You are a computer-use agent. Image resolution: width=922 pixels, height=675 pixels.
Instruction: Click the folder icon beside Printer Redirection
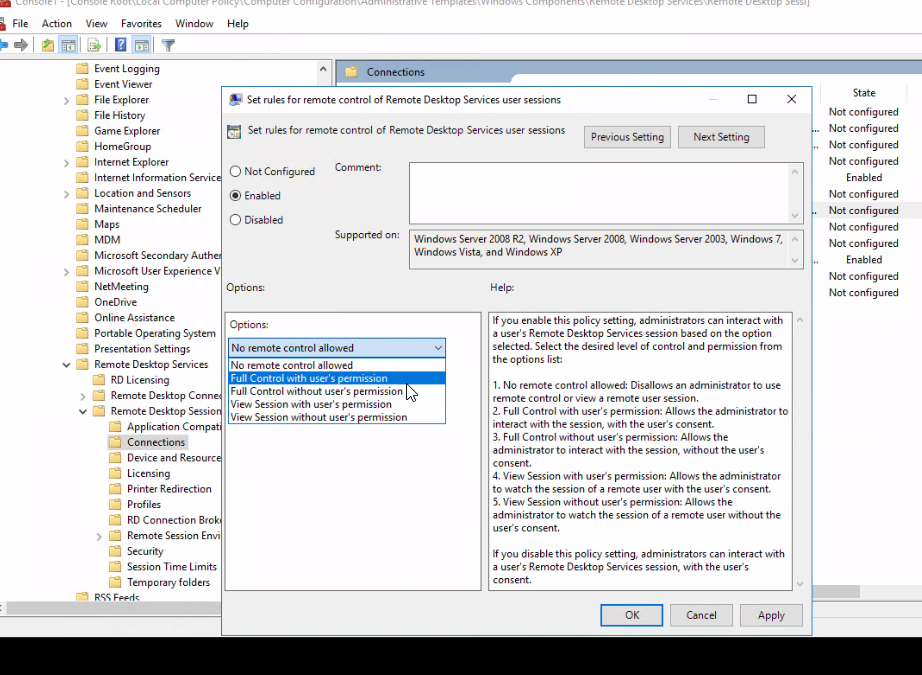tap(116, 489)
